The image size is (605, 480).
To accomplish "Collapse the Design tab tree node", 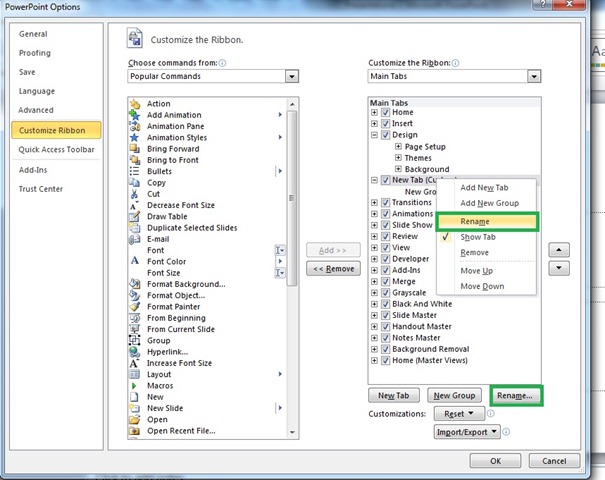I will click(374, 135).
